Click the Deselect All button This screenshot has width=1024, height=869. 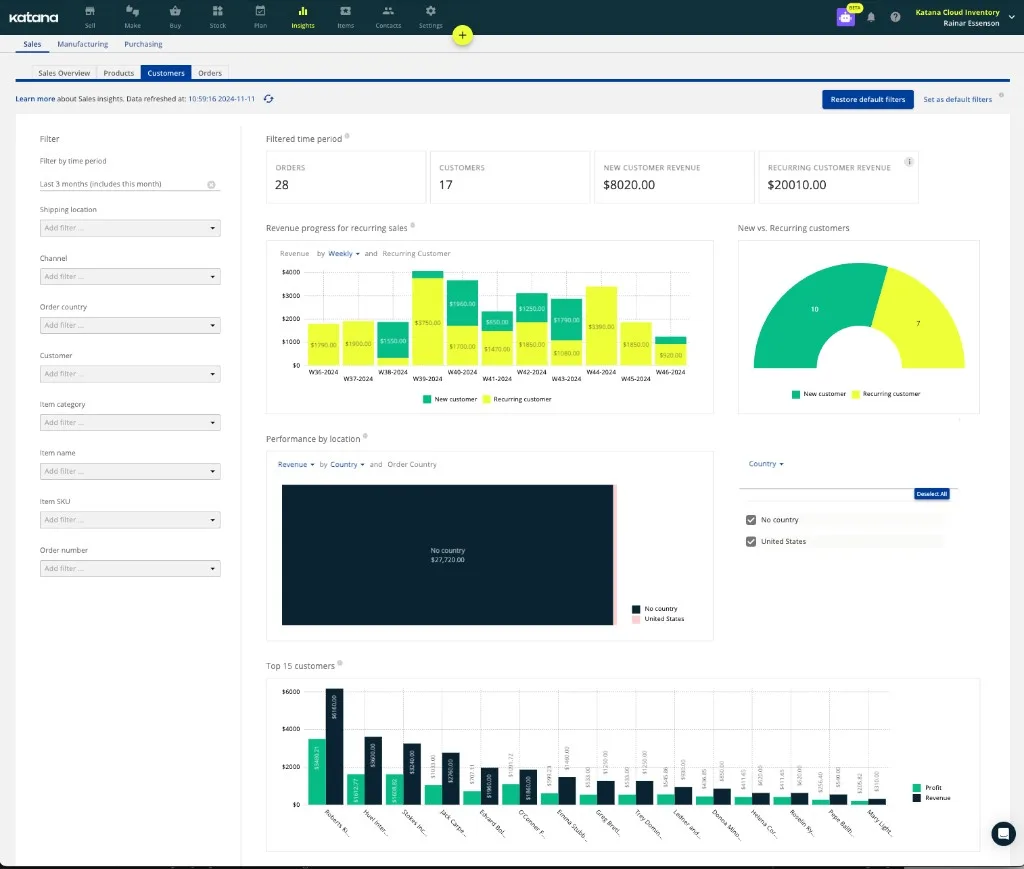(931, 494)
